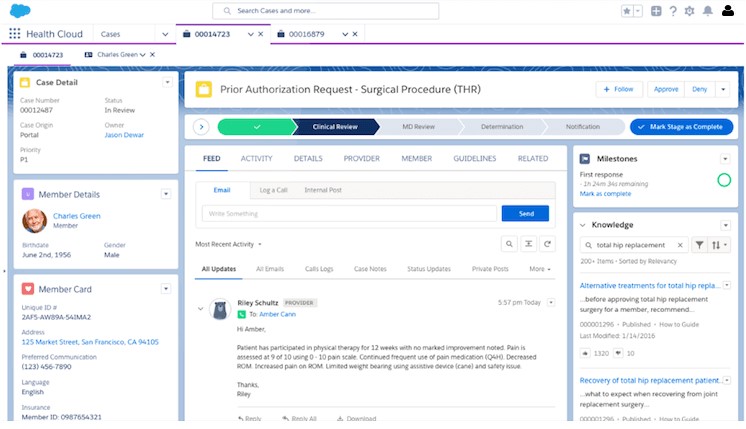Switch to the GUIDELINES tab
This screenshot has height=429, width=746.
[x=474, y=159]
